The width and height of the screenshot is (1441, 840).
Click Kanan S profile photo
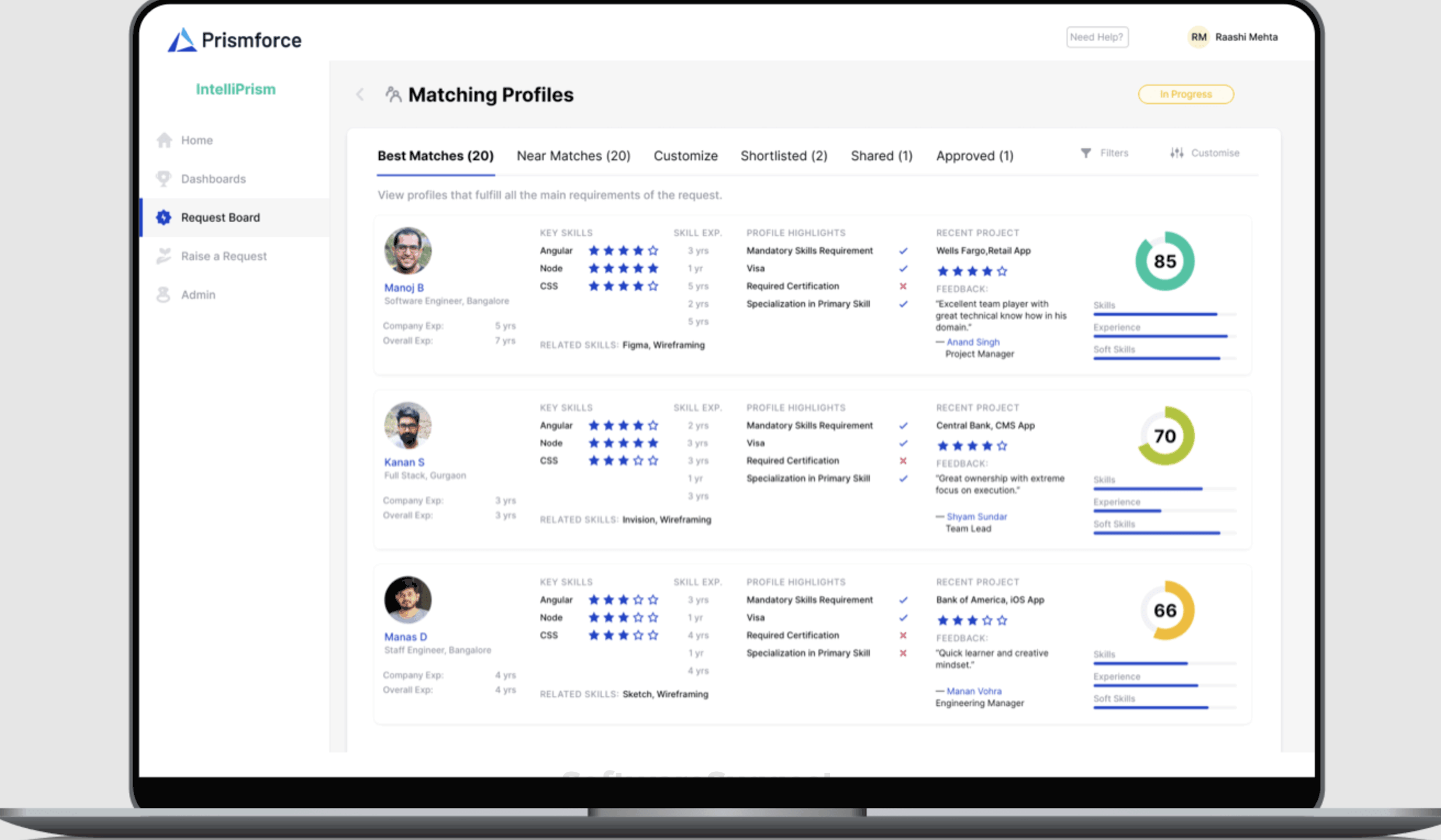coord(408,425)
